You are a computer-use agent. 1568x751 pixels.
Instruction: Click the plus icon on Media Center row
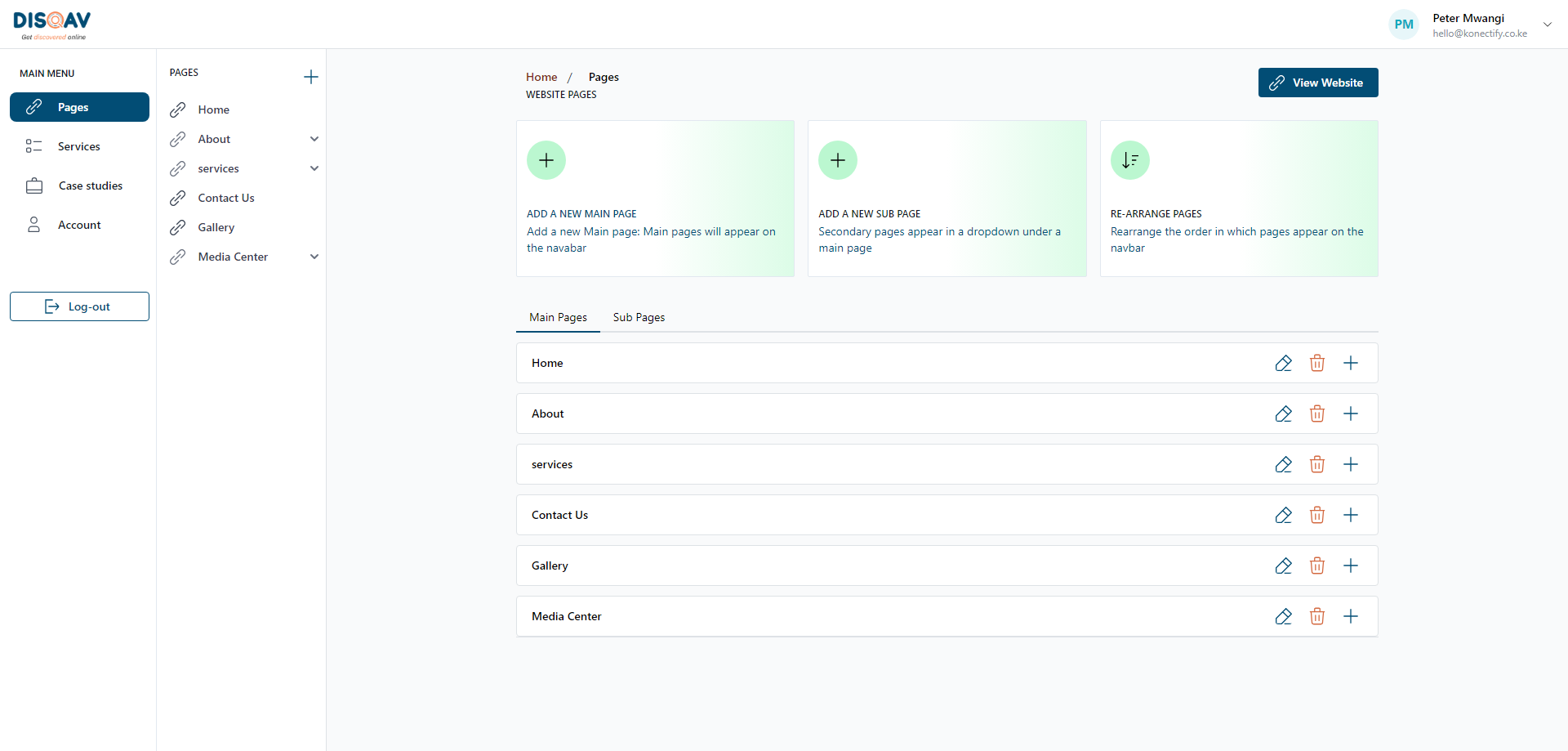1351,616
